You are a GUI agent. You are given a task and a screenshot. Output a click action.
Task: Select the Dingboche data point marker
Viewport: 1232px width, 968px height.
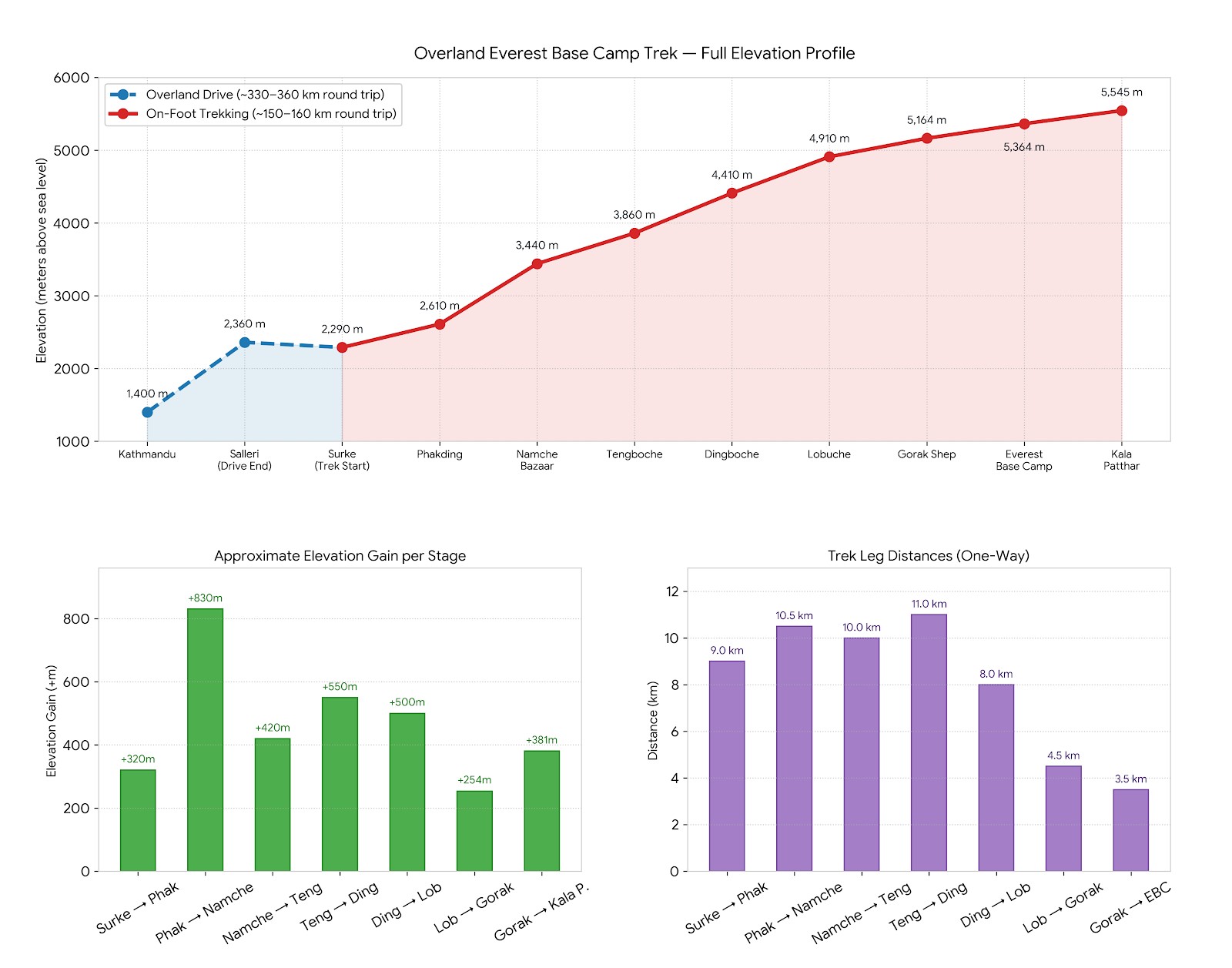click(731, 193)
